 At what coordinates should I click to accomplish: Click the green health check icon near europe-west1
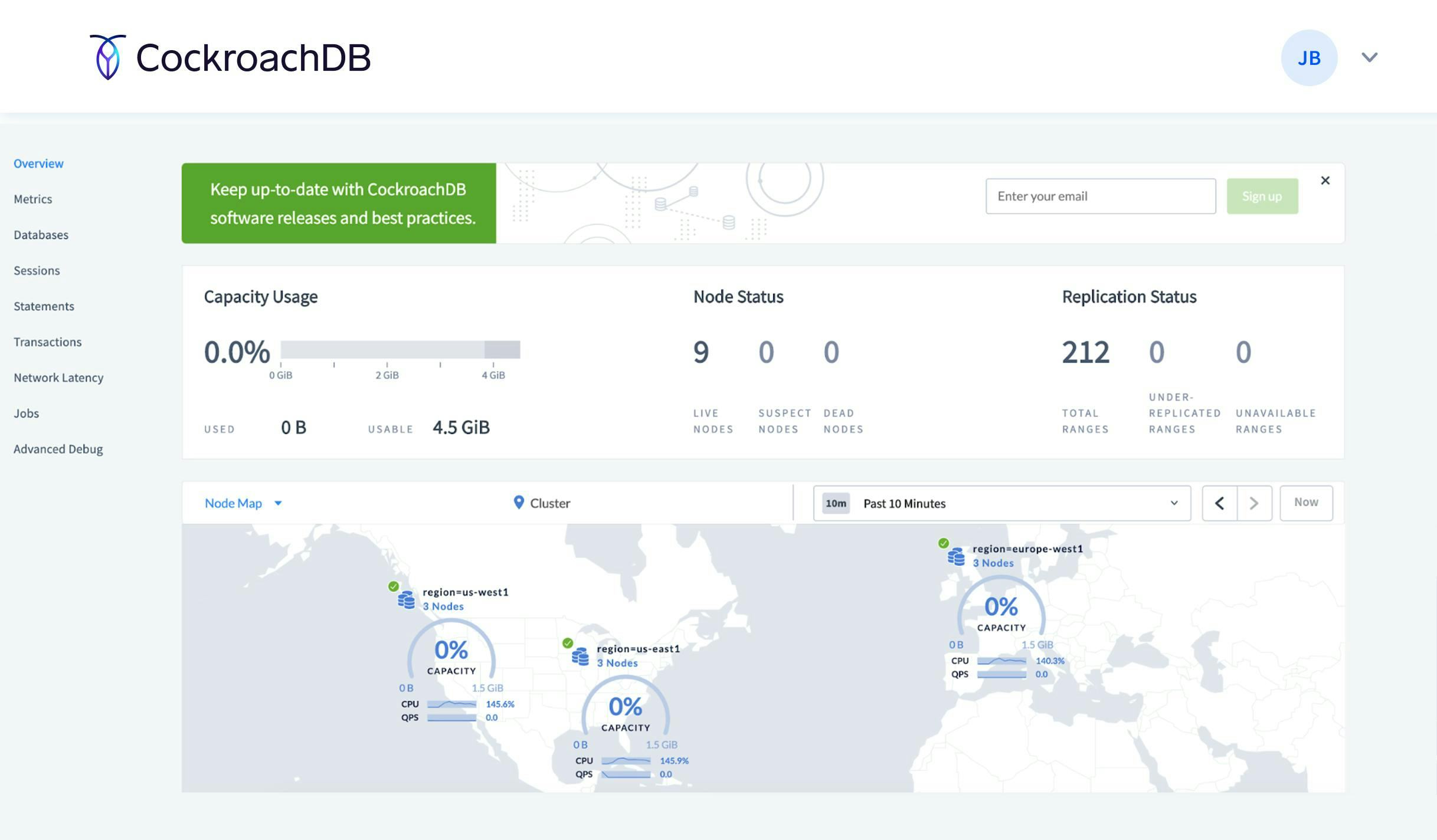pyautogui.click(x=945, y=544)
